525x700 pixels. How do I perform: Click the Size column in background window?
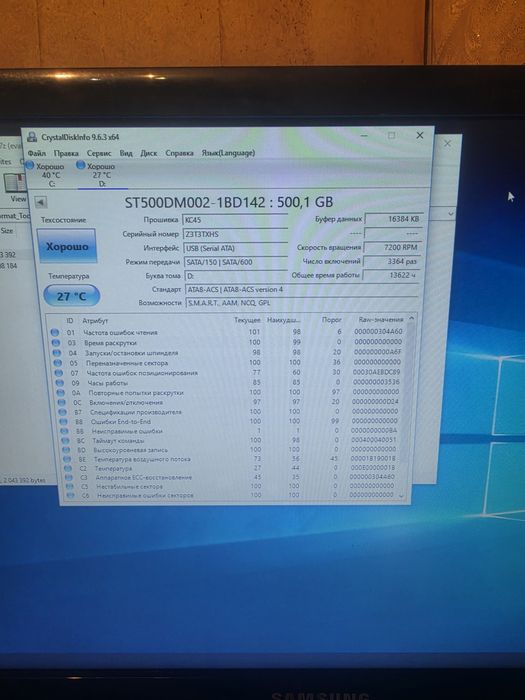click(x=7, y=231)
